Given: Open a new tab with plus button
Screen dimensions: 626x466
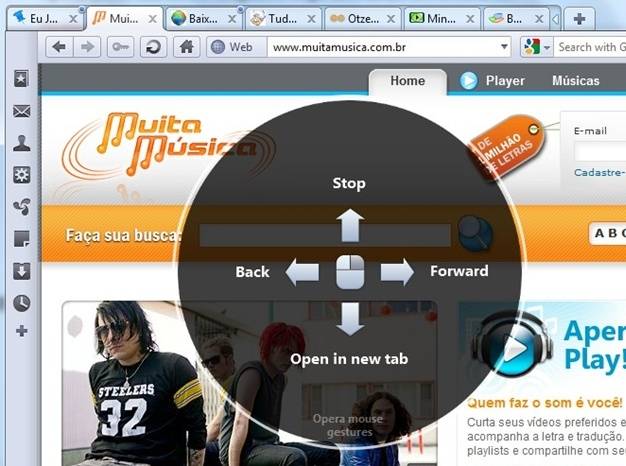Looking at the screenshot, I should tap(579, 19).
